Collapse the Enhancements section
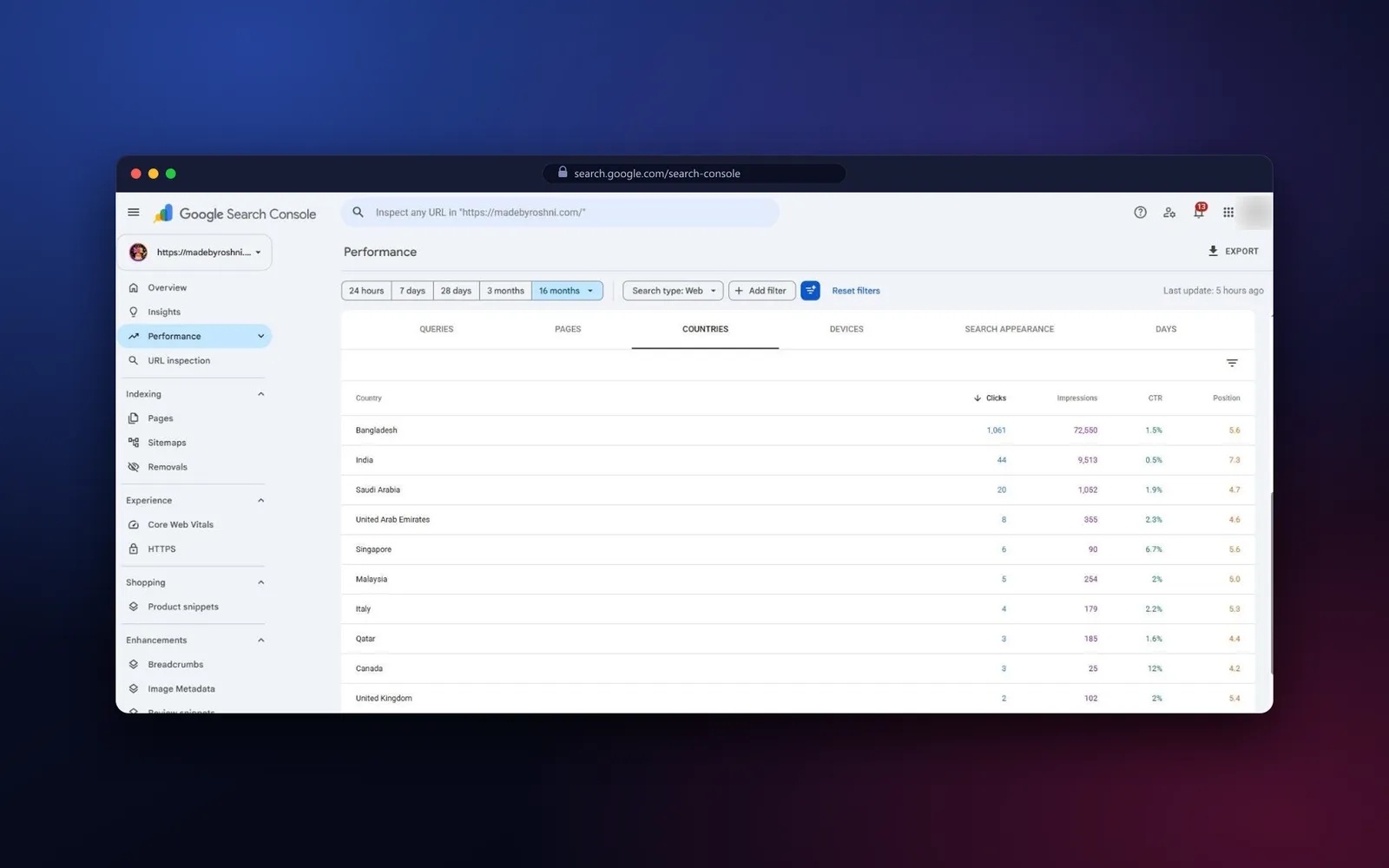This screenshot has width=1389, height=868. (x=260, y=640)
